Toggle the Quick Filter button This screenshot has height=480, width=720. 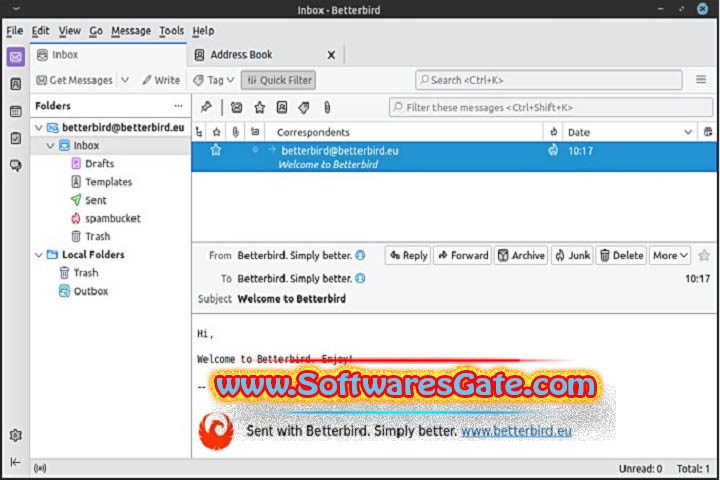[x=278, y=80]
